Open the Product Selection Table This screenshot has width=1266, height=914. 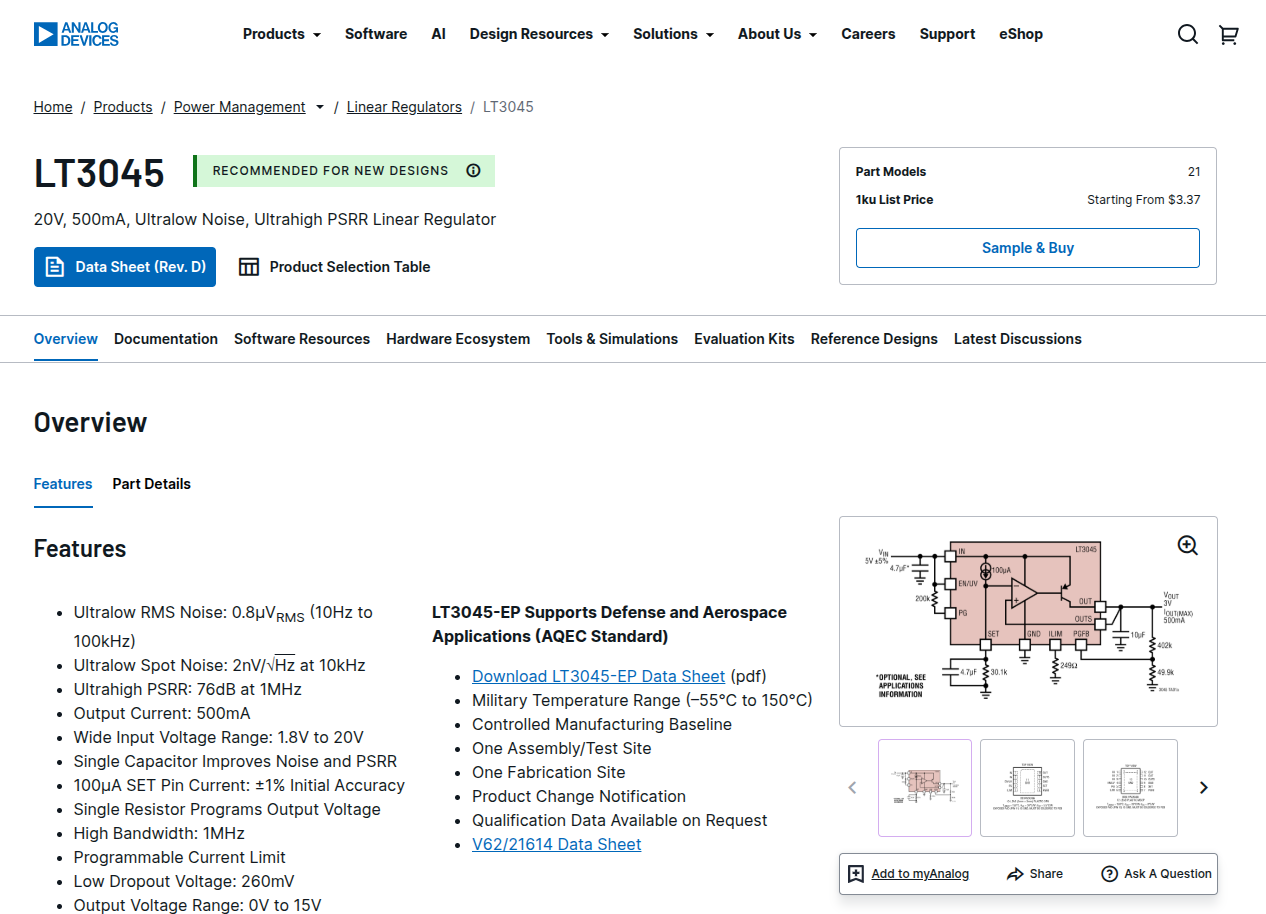334,267
